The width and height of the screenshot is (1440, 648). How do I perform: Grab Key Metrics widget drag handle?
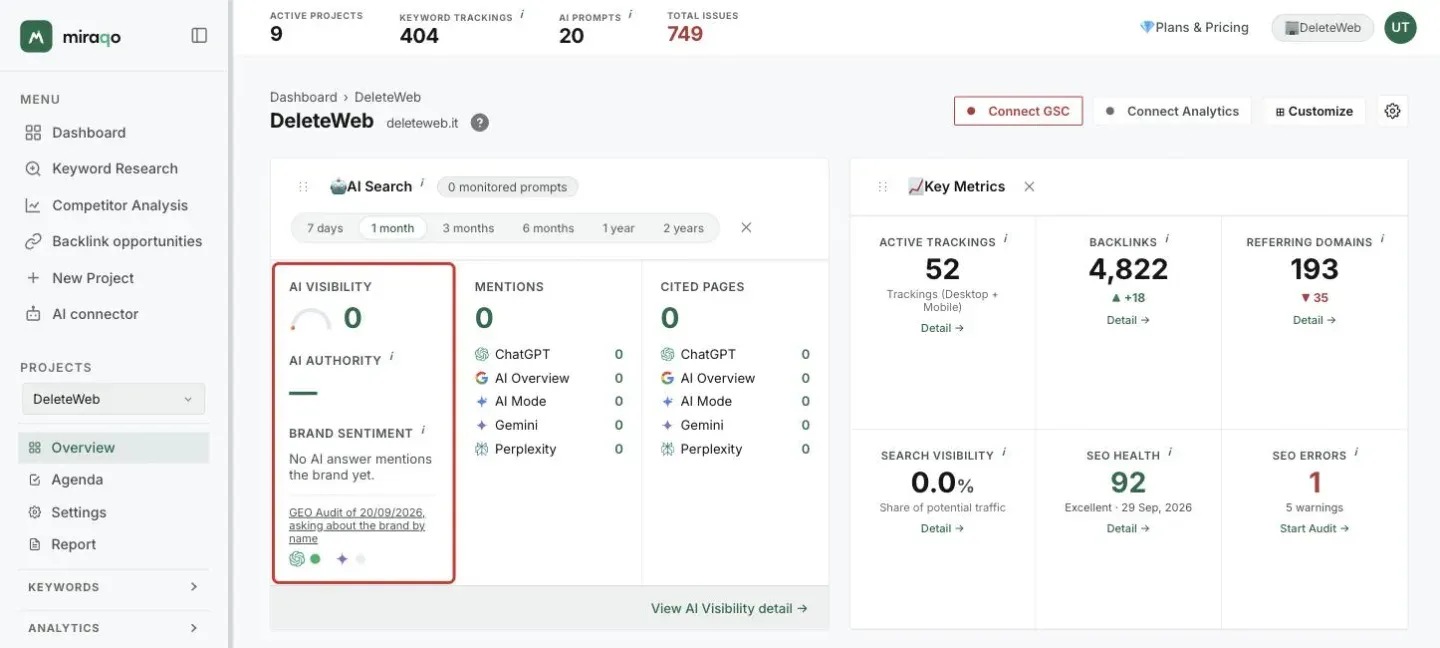883,187
